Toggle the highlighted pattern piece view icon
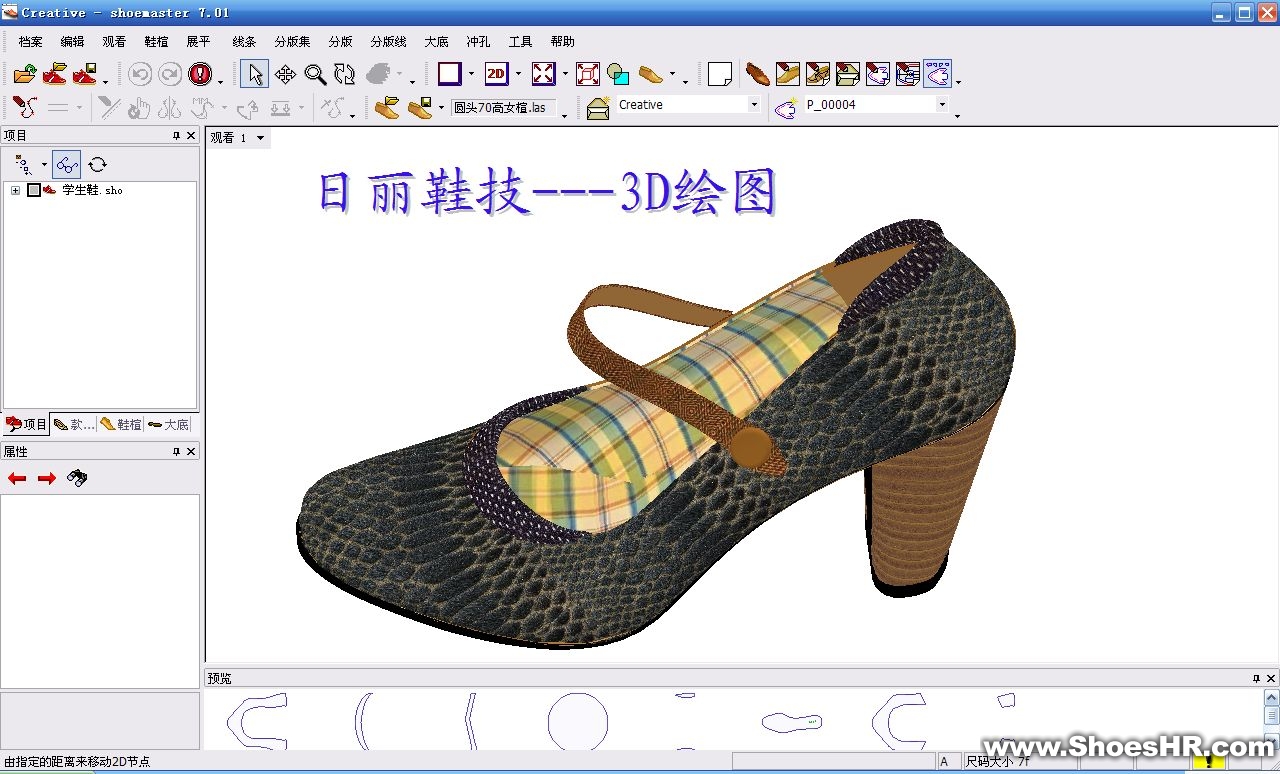The width and height of the screenshot is (1280, 774). [937, 74]
